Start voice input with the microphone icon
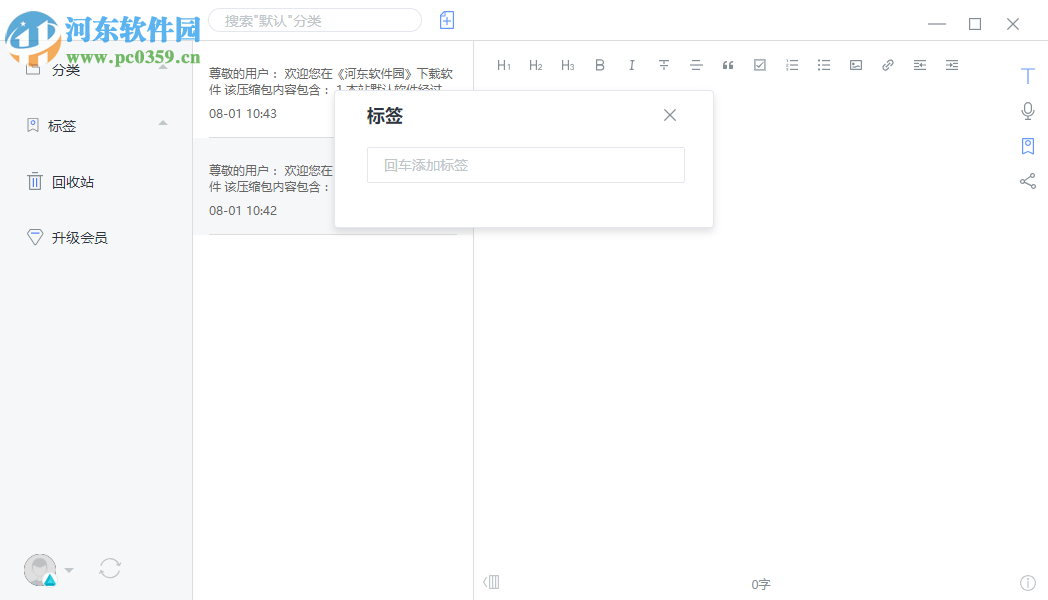 (x=1027, y=111)
